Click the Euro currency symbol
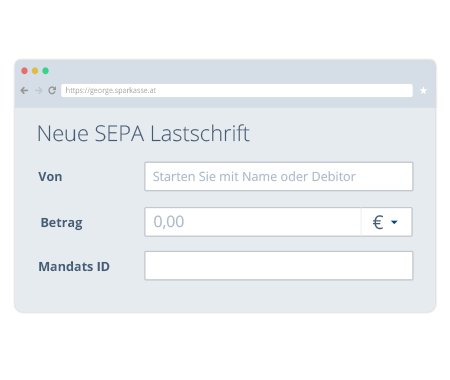 378,222
